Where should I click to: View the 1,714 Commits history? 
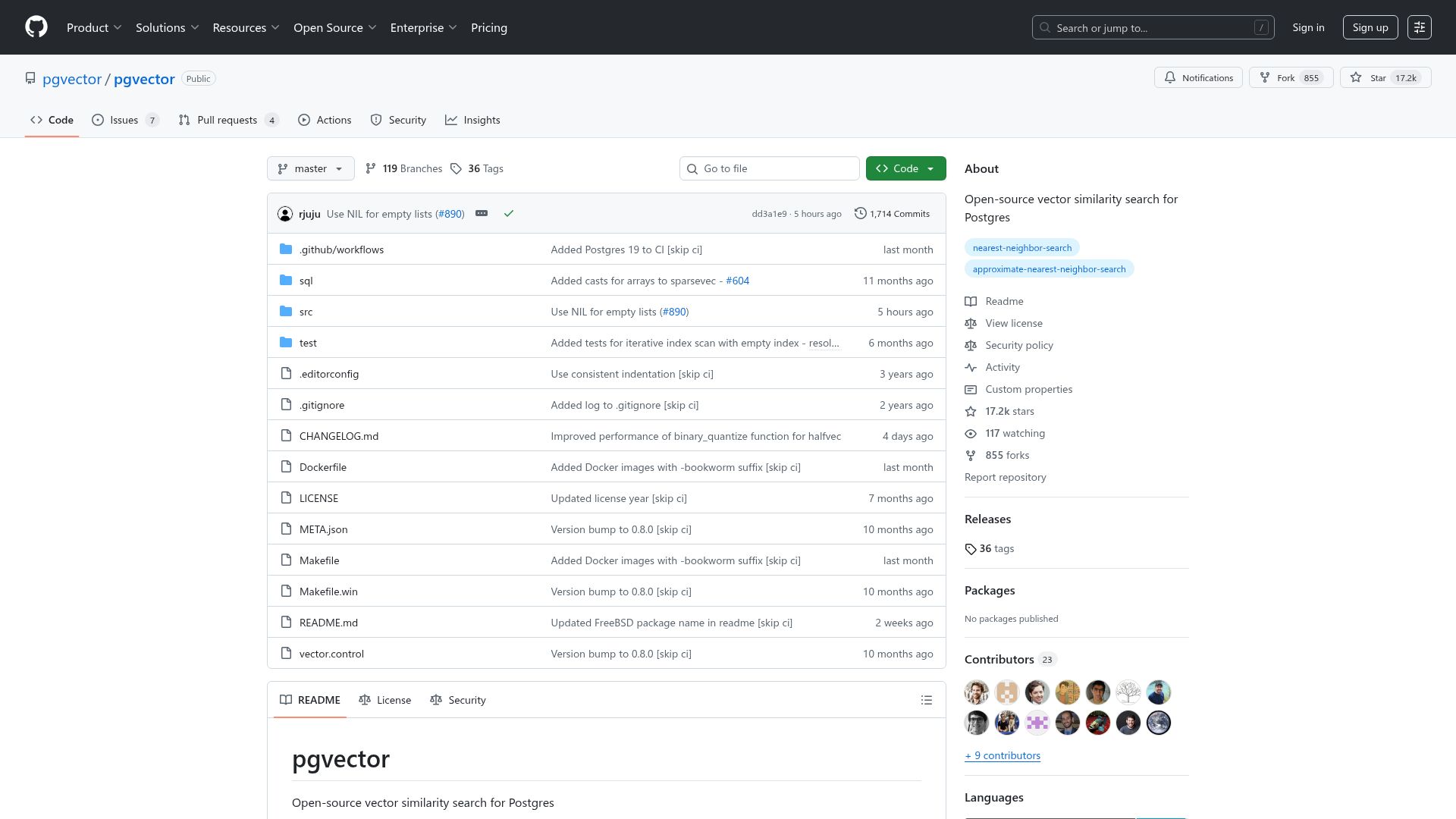point(892,214)
